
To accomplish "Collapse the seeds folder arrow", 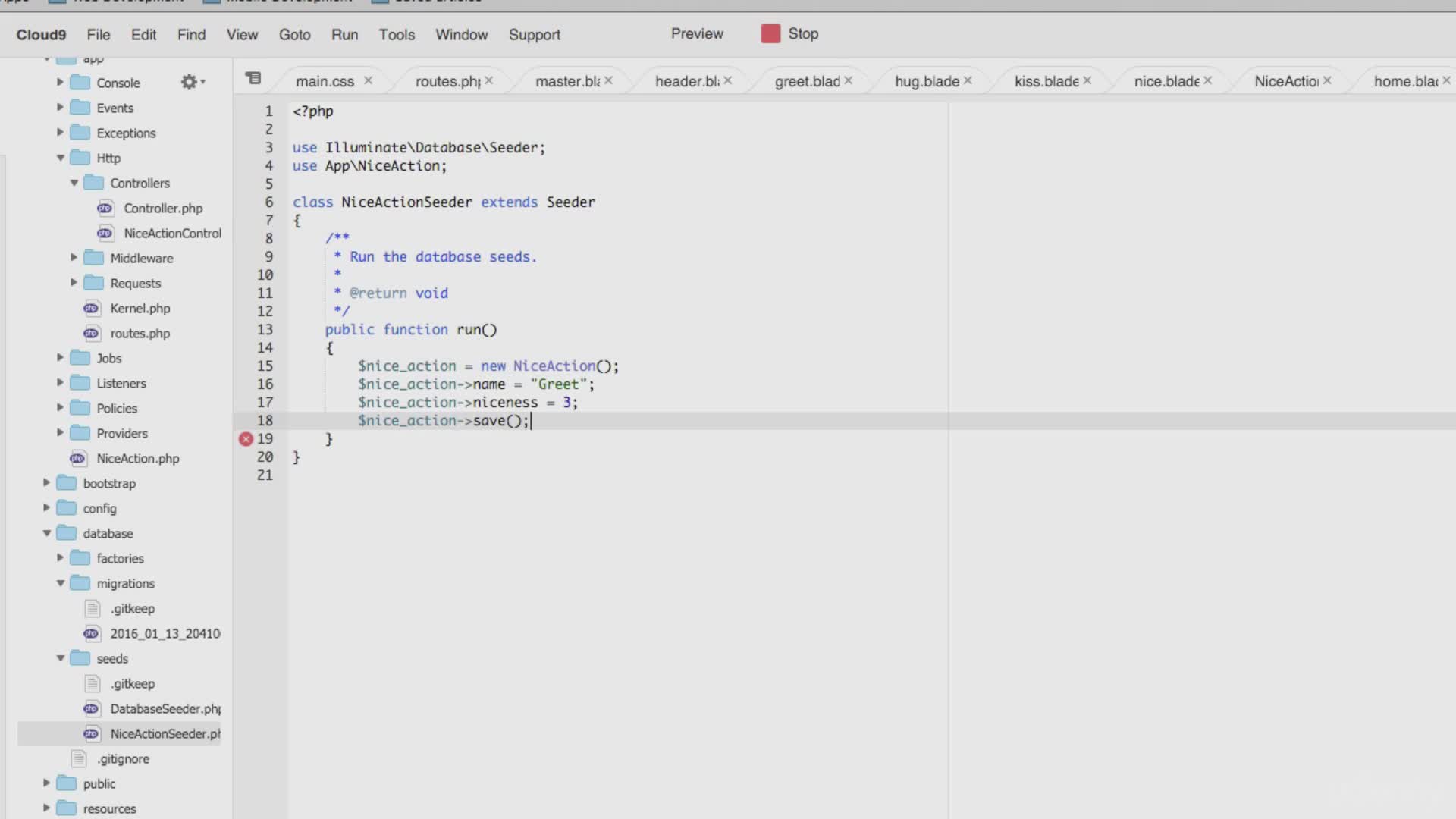I will pos(60,658).
